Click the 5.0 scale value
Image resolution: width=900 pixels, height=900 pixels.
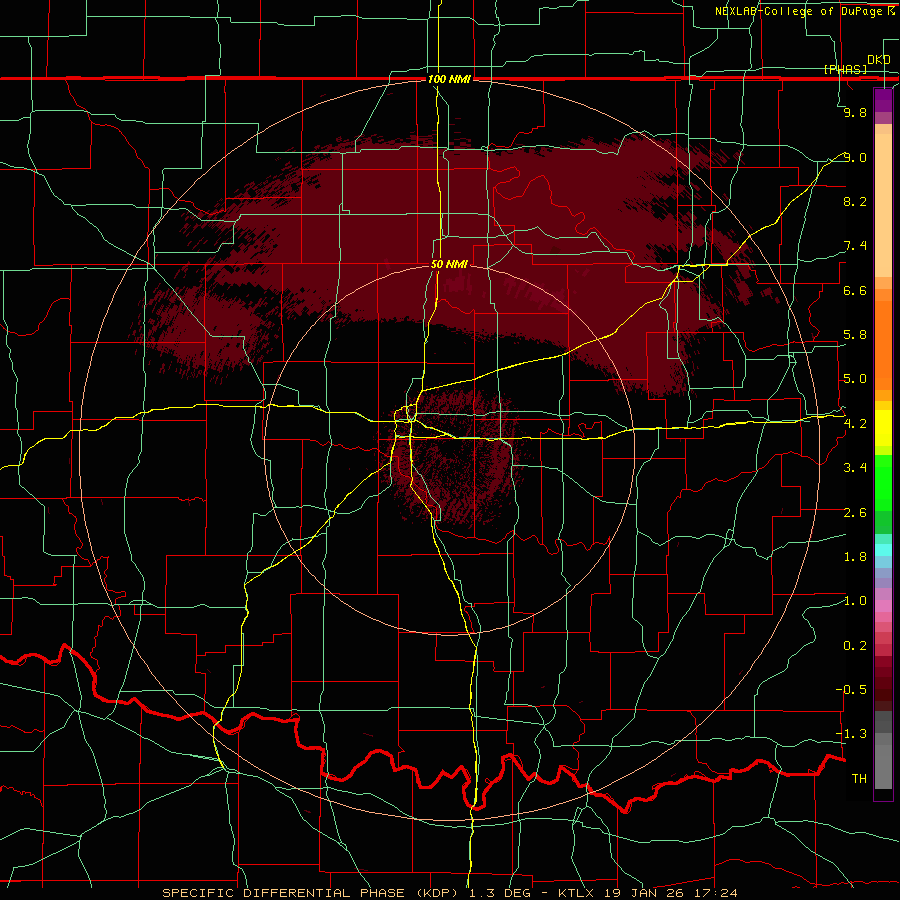click(855, 379)
